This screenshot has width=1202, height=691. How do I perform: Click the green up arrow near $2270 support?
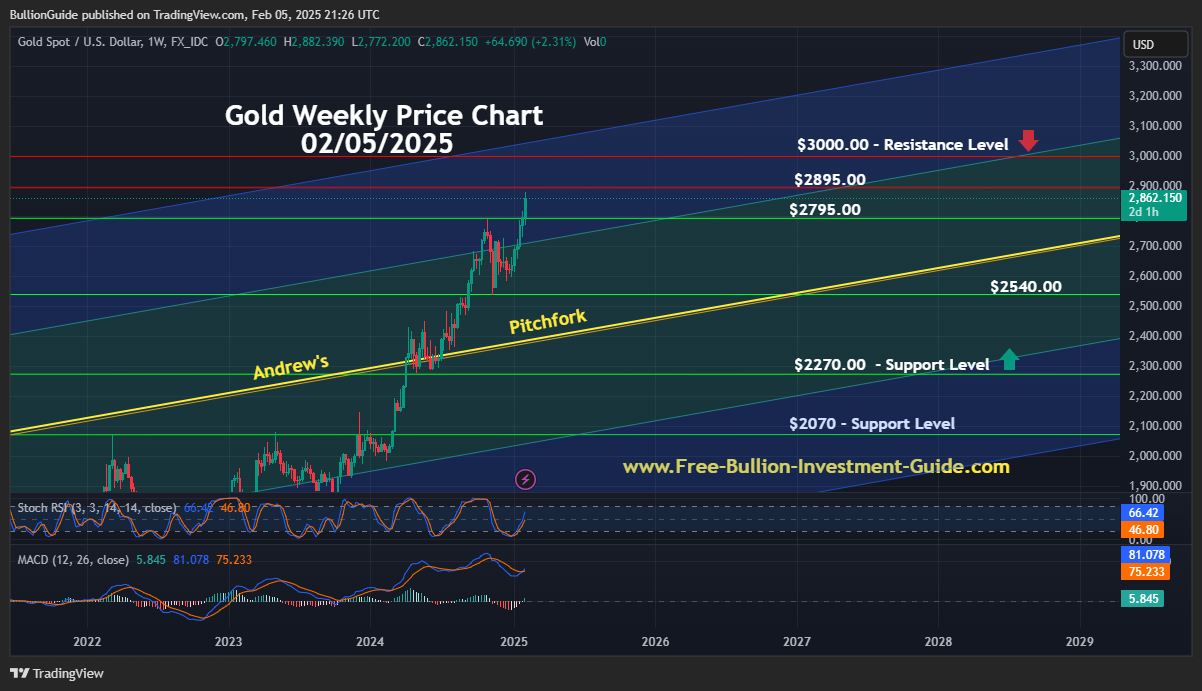coord(1009,360)
